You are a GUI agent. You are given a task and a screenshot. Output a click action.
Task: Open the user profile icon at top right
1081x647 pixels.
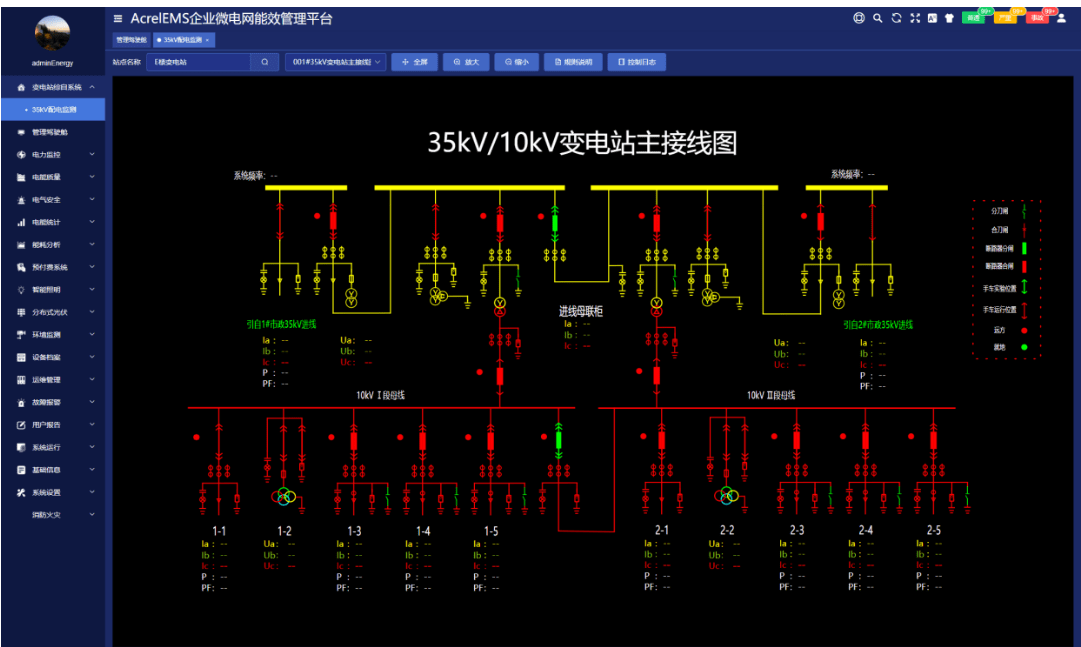[x=1062, y=18]
